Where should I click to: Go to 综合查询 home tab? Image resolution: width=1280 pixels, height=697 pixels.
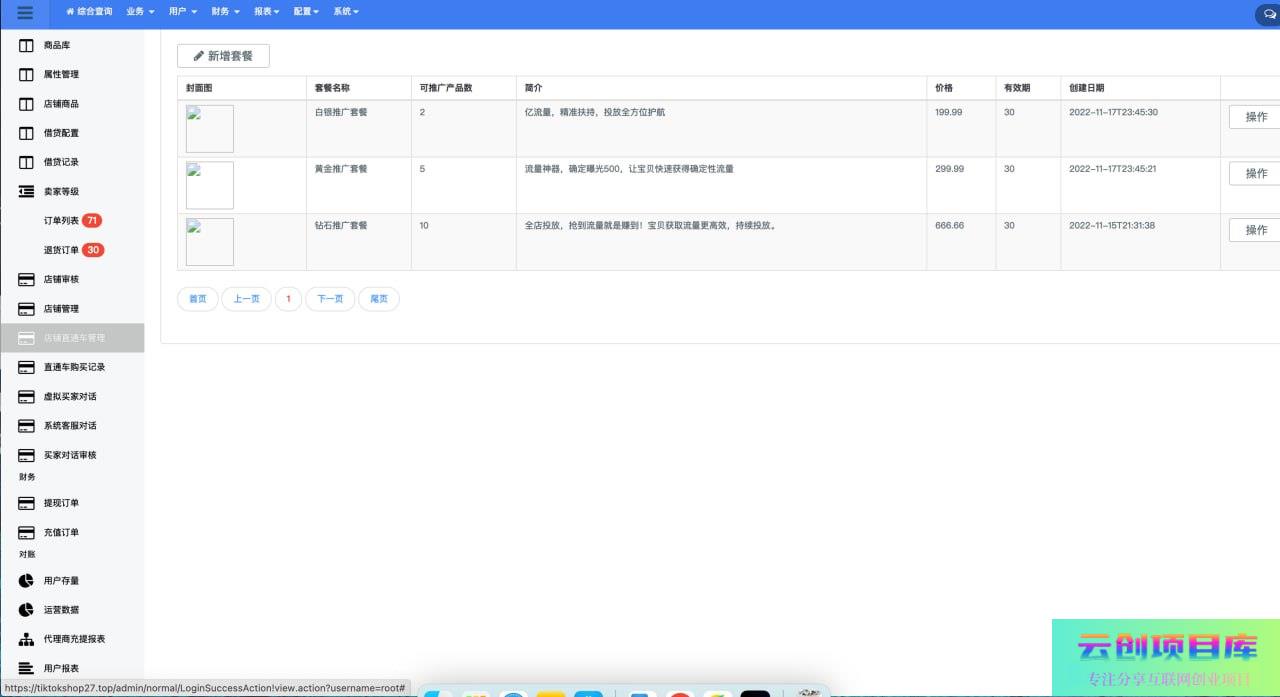tap(89, 12)
